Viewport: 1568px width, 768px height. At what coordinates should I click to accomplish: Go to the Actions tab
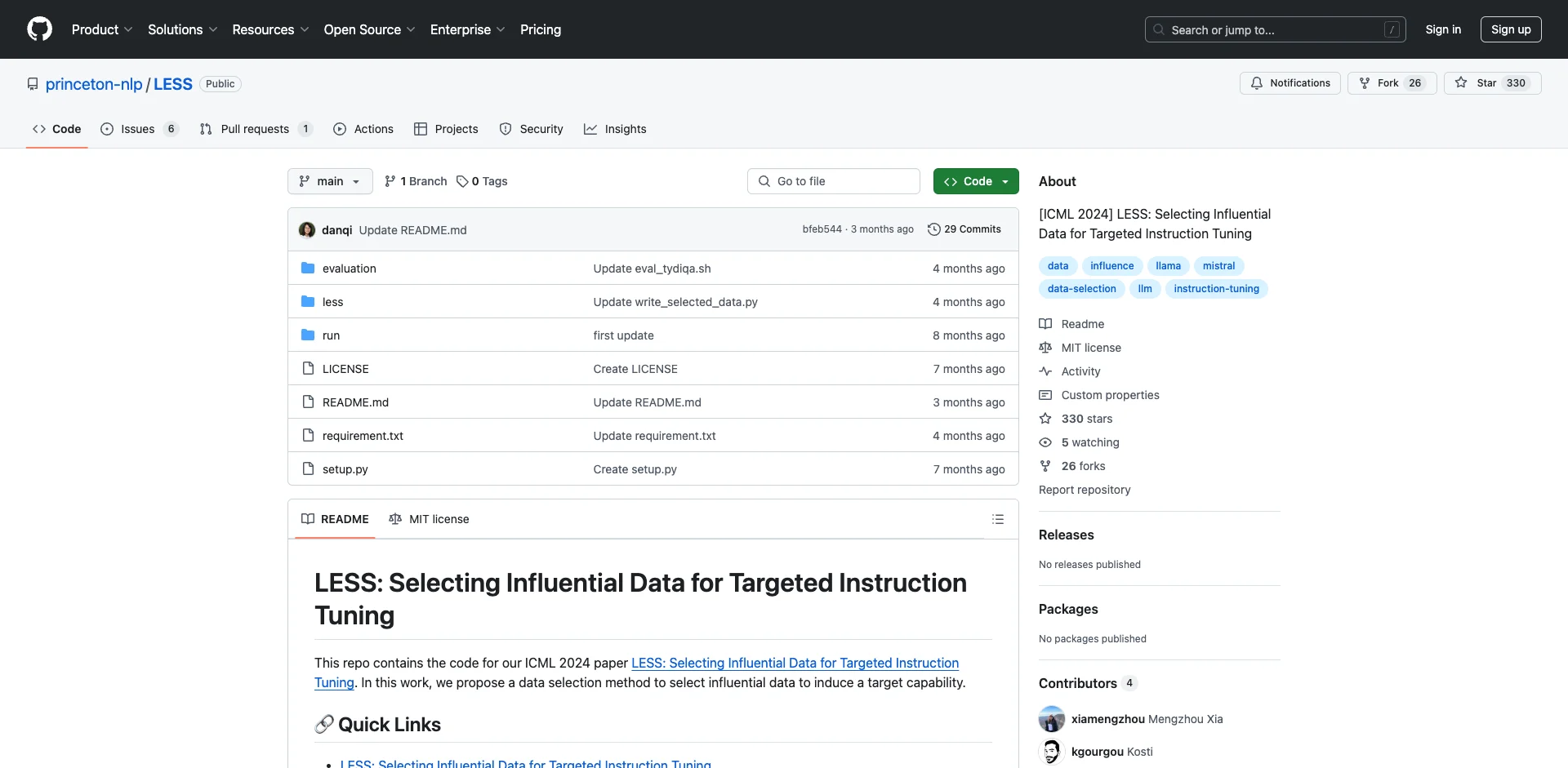click(363, 129)
